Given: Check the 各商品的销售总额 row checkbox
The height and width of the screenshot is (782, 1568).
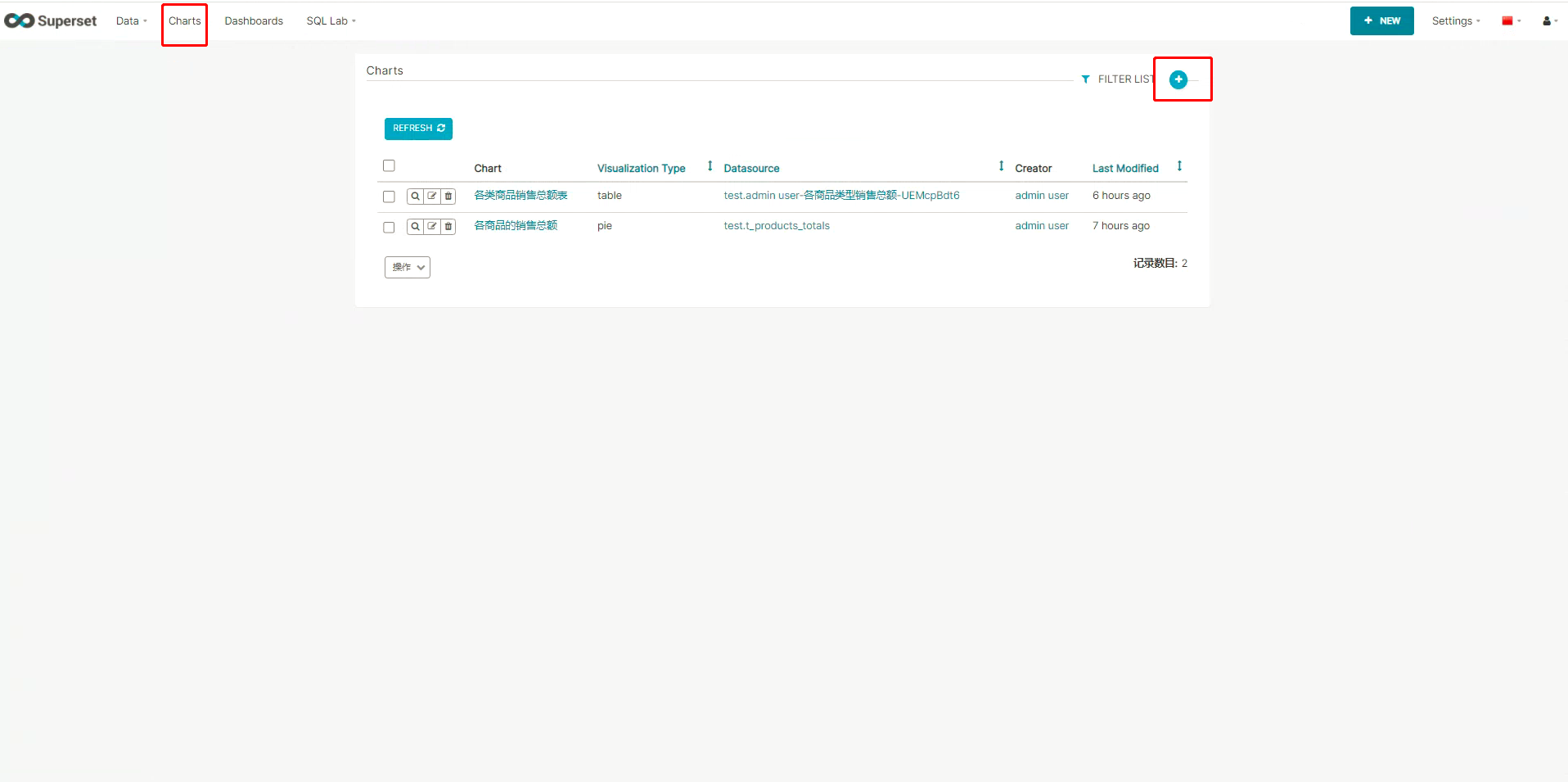Looking at the screenshot, I should click(389, 227).
